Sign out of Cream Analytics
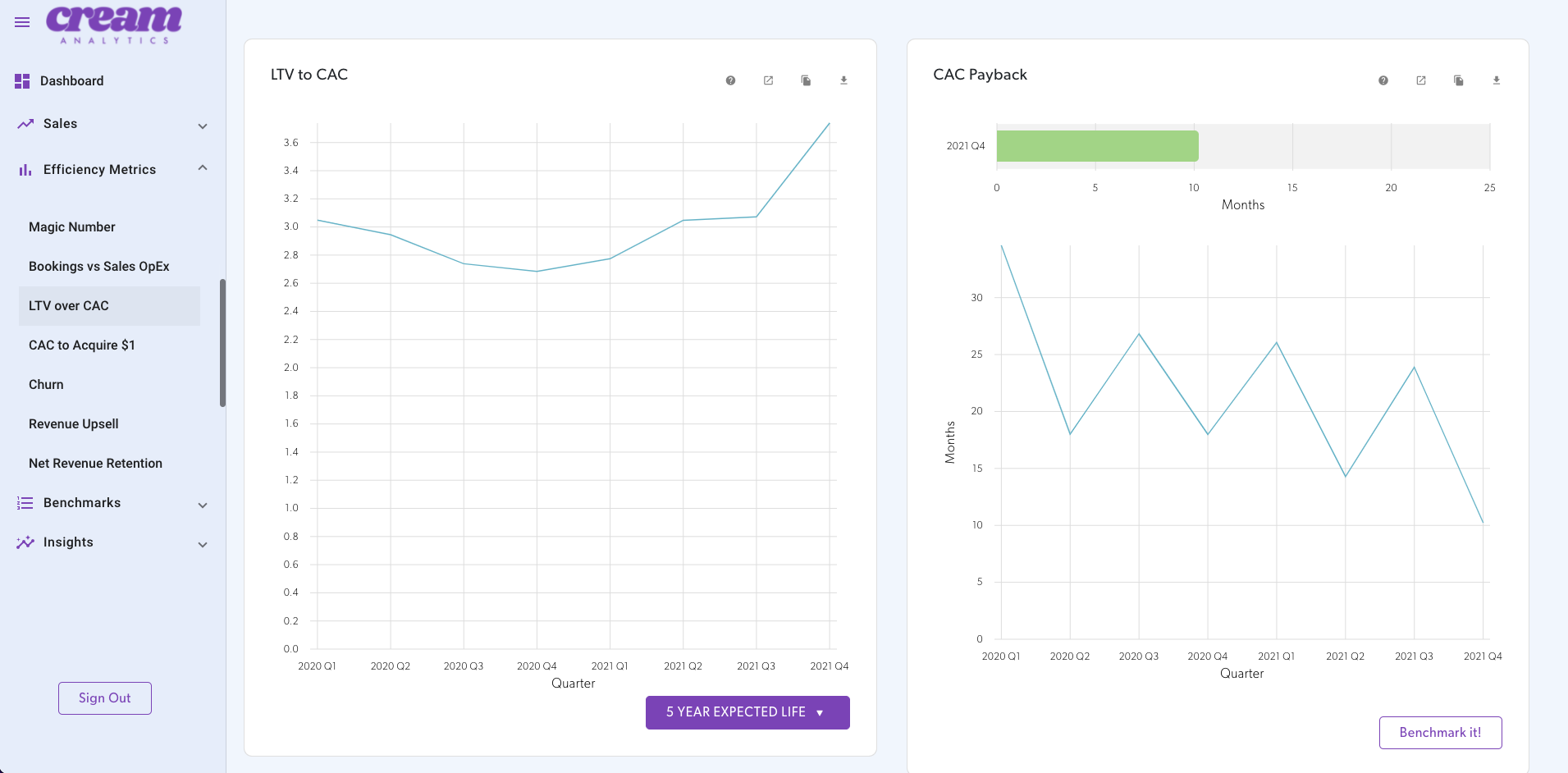The image size is (1568, 773). tap(104, 698)
